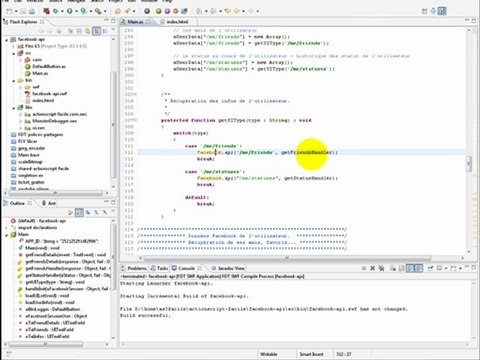
Task: Click the New file toolbar icon
Action: [x=9, y=11]
